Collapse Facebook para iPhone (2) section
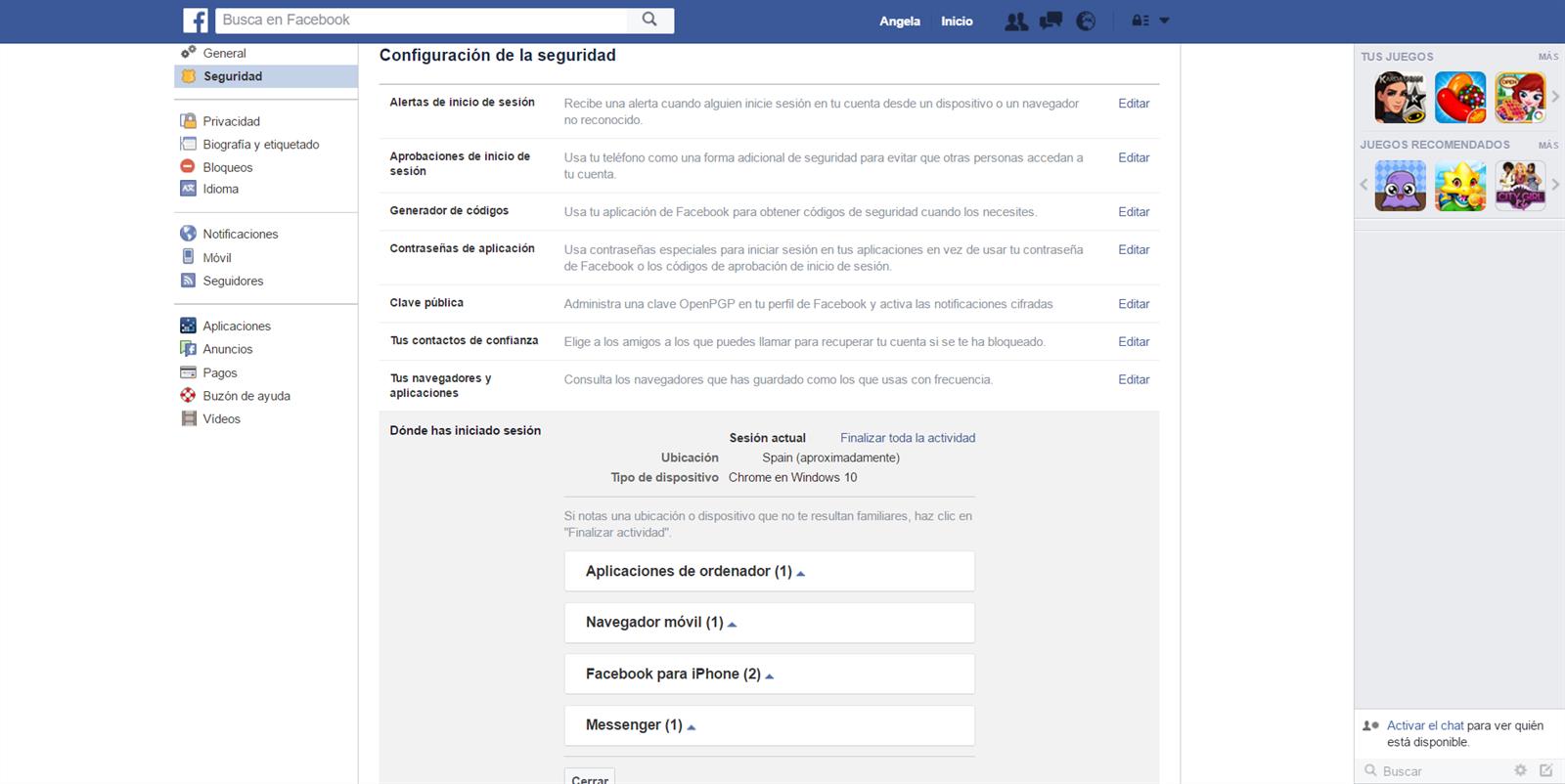Screen dimensions: 1565x784 tap(769, 674)
